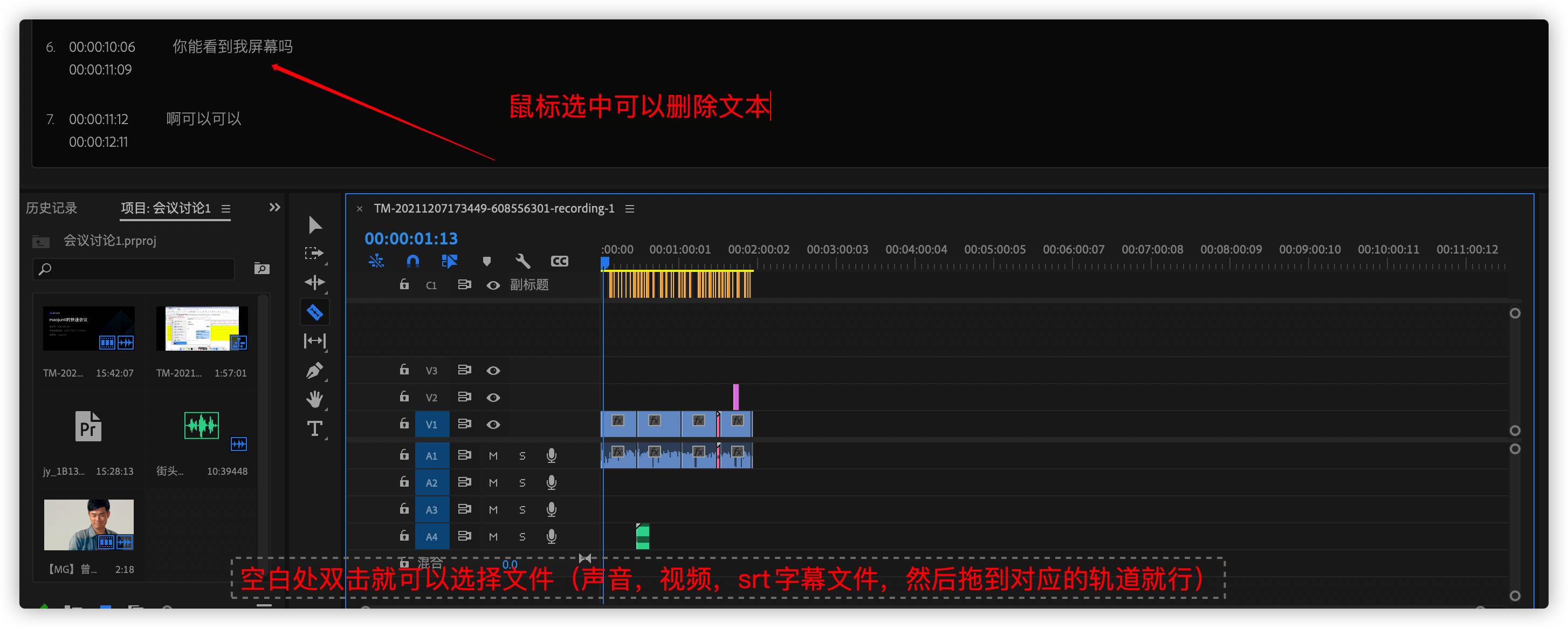Viewport: 1568px width, 628px height.
Task: Select the Razor tool in the toolbar
Action: pos(315,311)
